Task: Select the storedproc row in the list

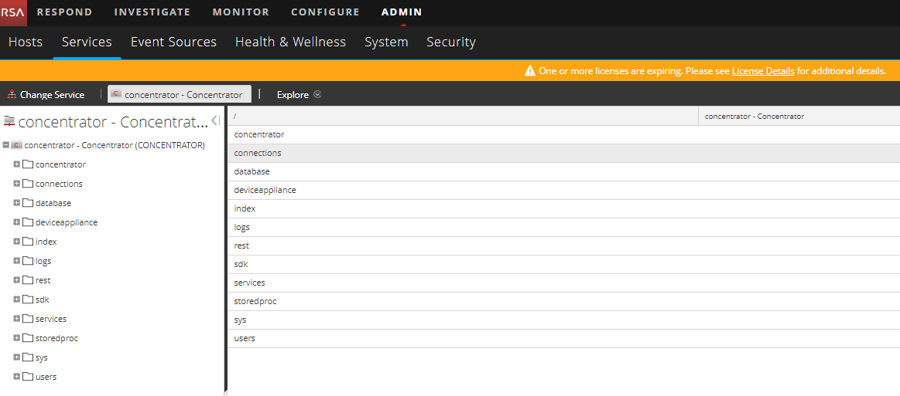Action: coord(564,301)
